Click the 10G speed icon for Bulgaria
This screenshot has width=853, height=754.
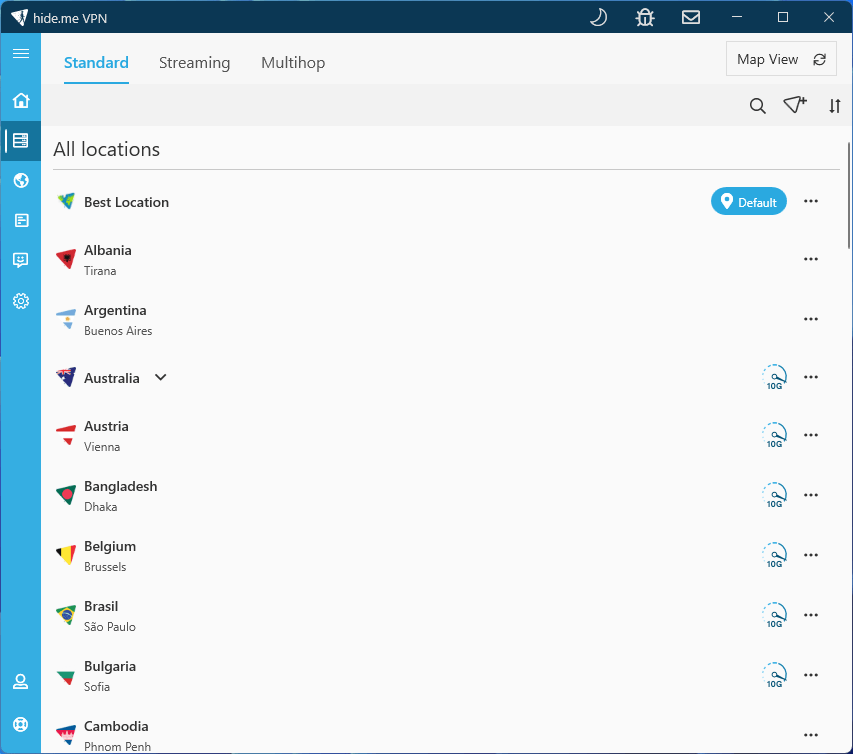click(774, 675)
